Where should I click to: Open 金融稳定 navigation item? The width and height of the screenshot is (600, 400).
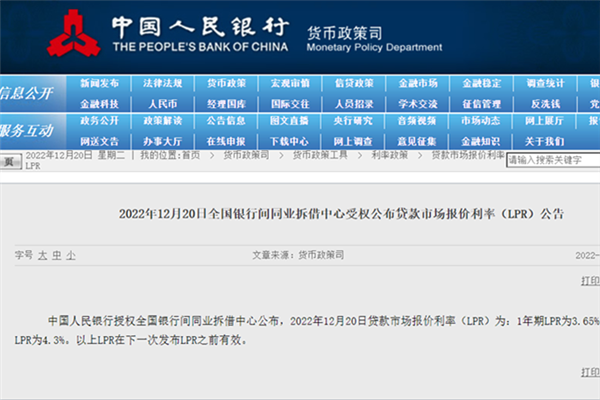(x=481, y=83)
